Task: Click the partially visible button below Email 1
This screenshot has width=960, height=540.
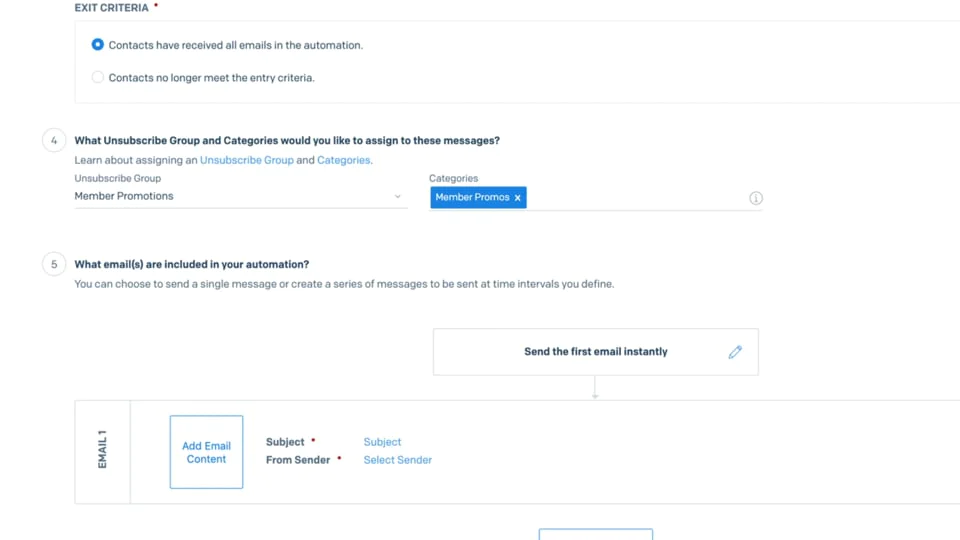Action: [595, 534]
